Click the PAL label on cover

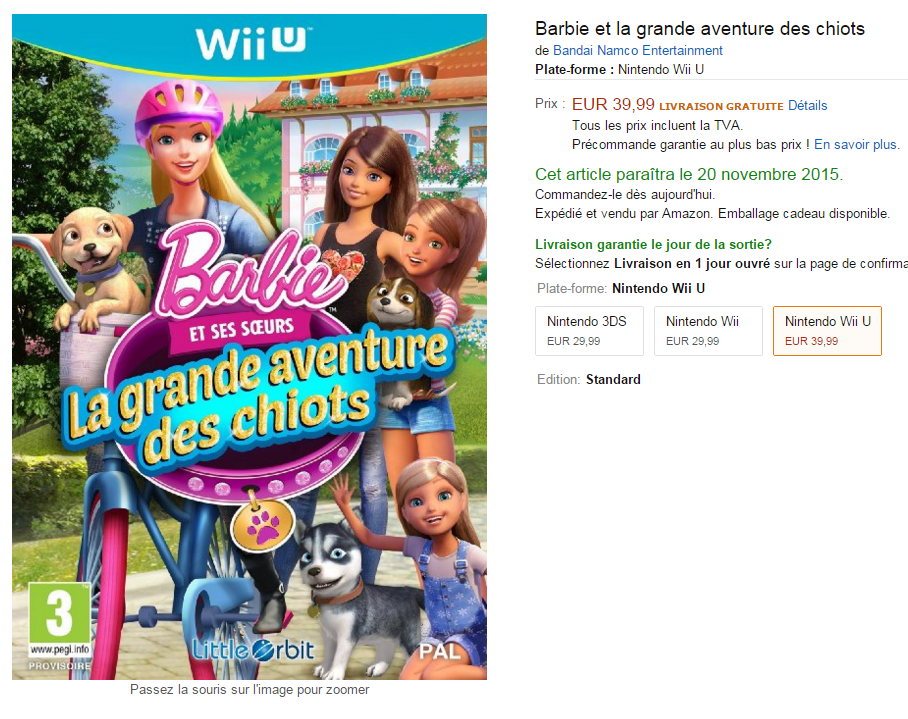coord(440,652)
